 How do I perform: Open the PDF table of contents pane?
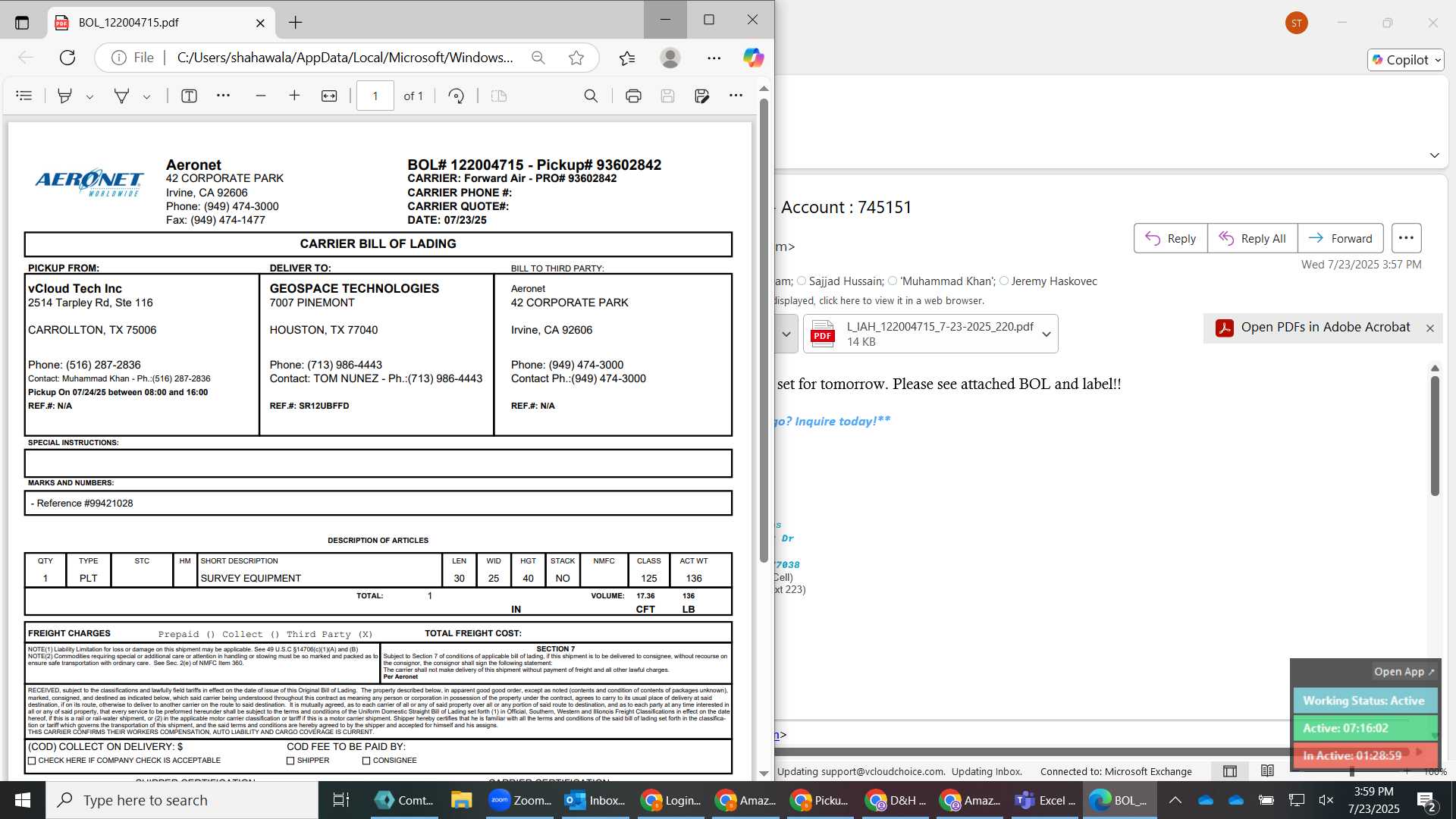(24, 96)
